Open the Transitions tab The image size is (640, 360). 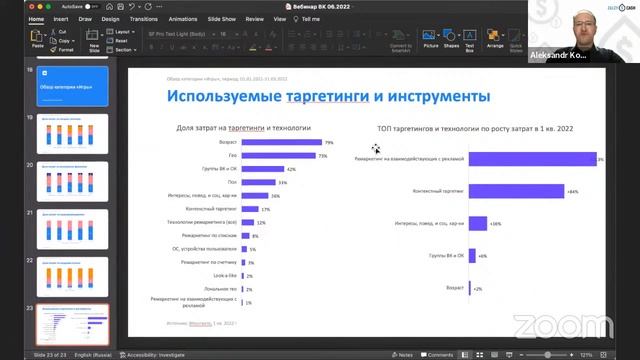pos(143,19)
